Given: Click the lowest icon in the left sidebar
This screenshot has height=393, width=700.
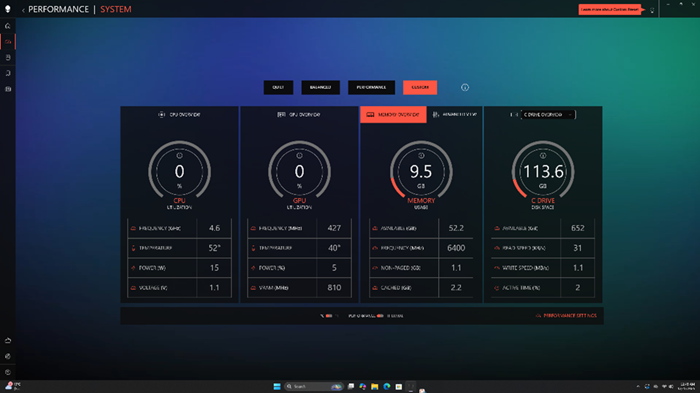Looking at the screenshot, I should pos(8,372).
